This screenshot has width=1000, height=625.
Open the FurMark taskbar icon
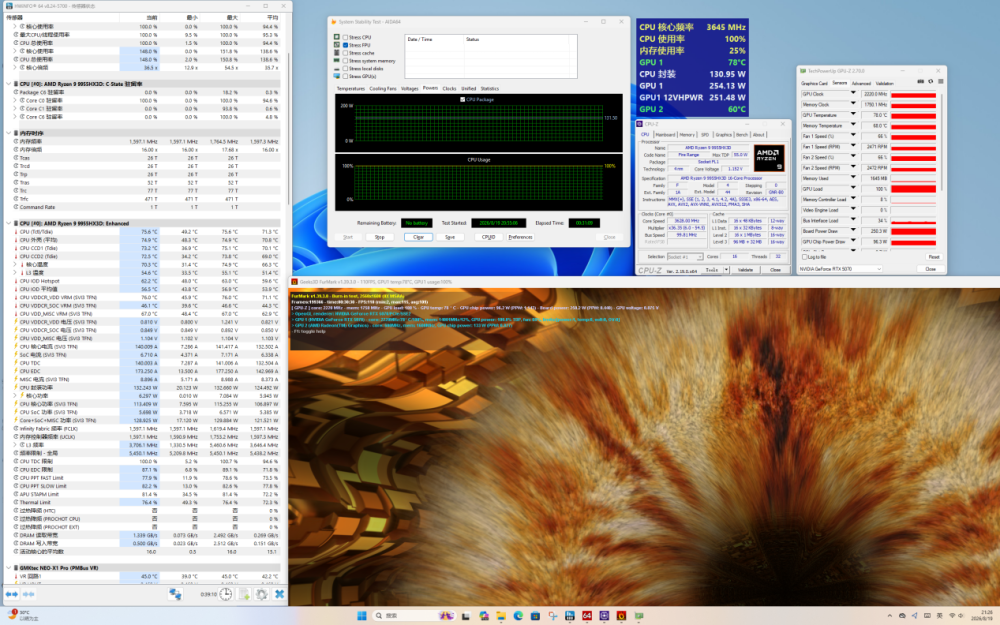(621, 615)
